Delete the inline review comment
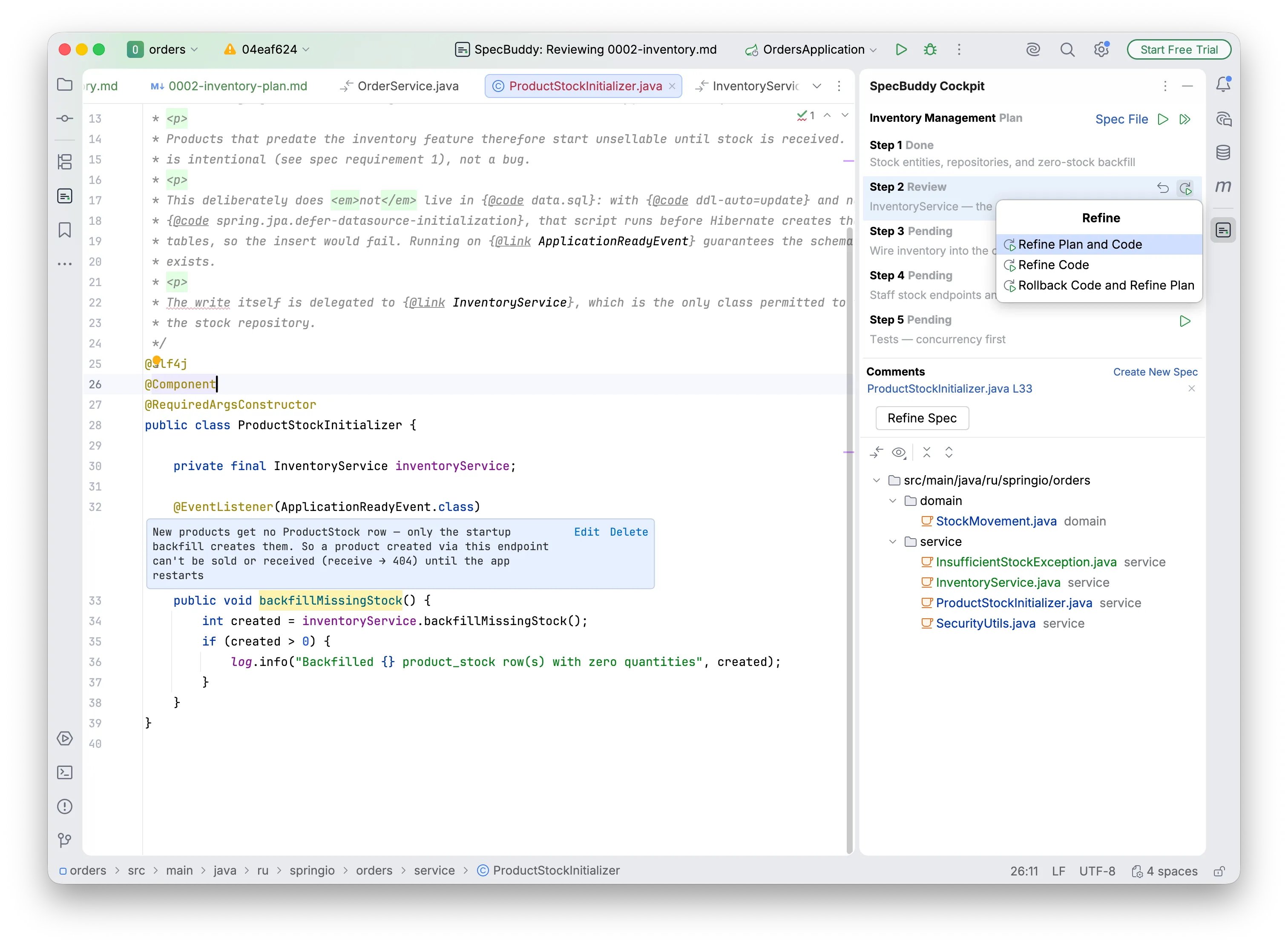 coord(629,532)
